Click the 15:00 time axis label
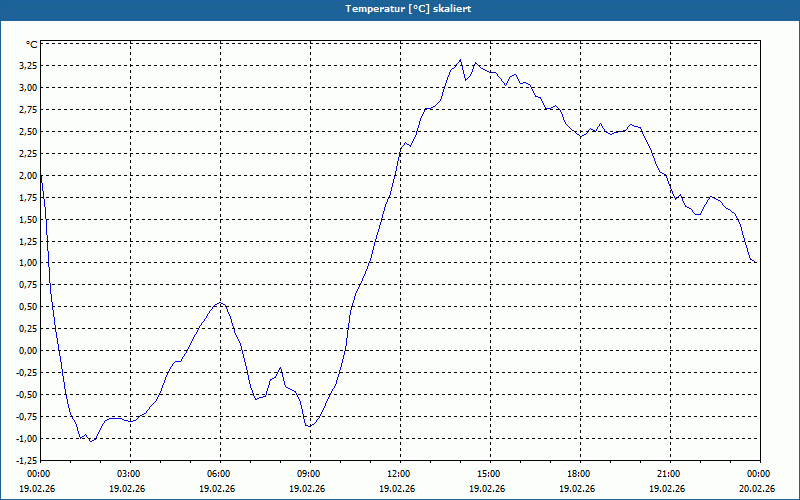This screenshot has width=800, height=500. (490, 474)
